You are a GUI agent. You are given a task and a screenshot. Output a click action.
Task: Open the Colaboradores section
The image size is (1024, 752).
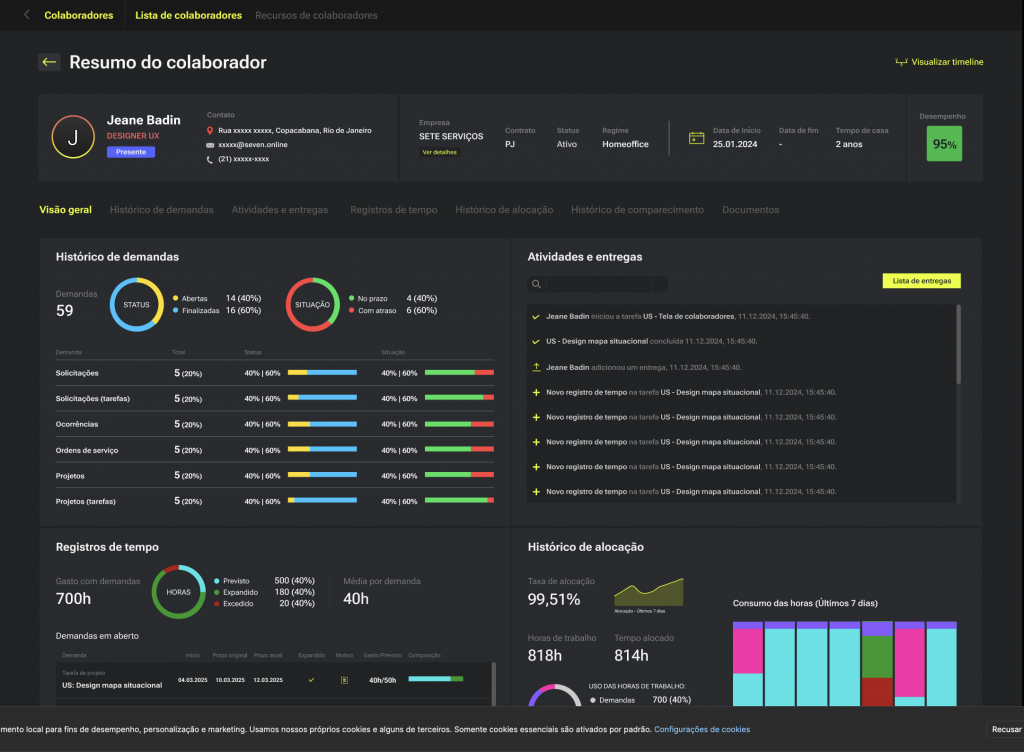pyautogui.click(x=78, y=15)
